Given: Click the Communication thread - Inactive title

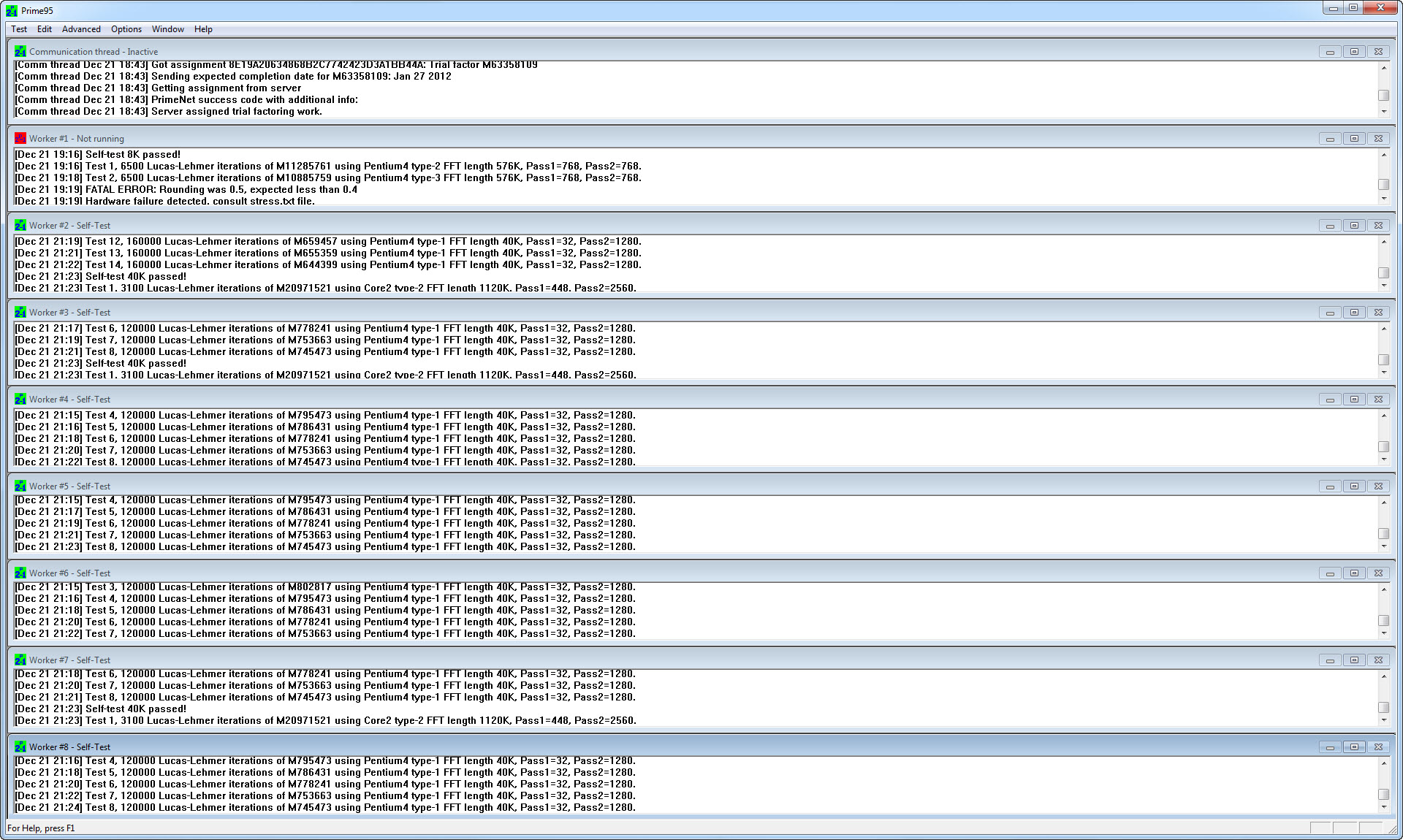Looking at the screenshot, I should pyautogui.click(x=94, y=52).
